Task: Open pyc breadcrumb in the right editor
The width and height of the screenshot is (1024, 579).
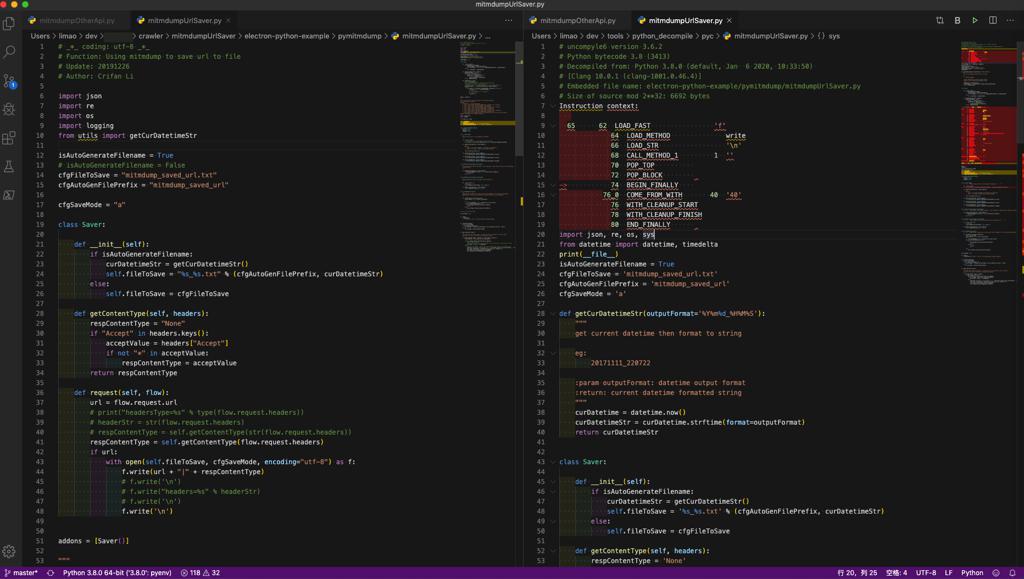Action: point(707,36)
